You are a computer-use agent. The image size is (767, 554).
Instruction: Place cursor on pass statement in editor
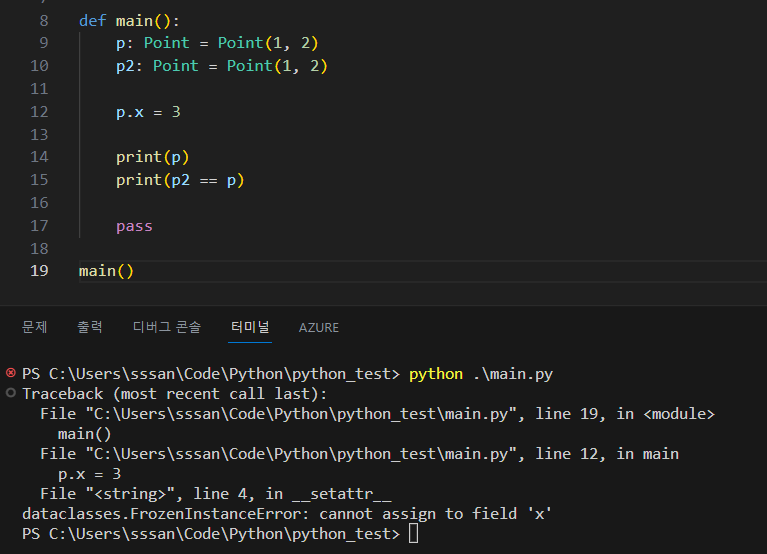coord(134,226)
